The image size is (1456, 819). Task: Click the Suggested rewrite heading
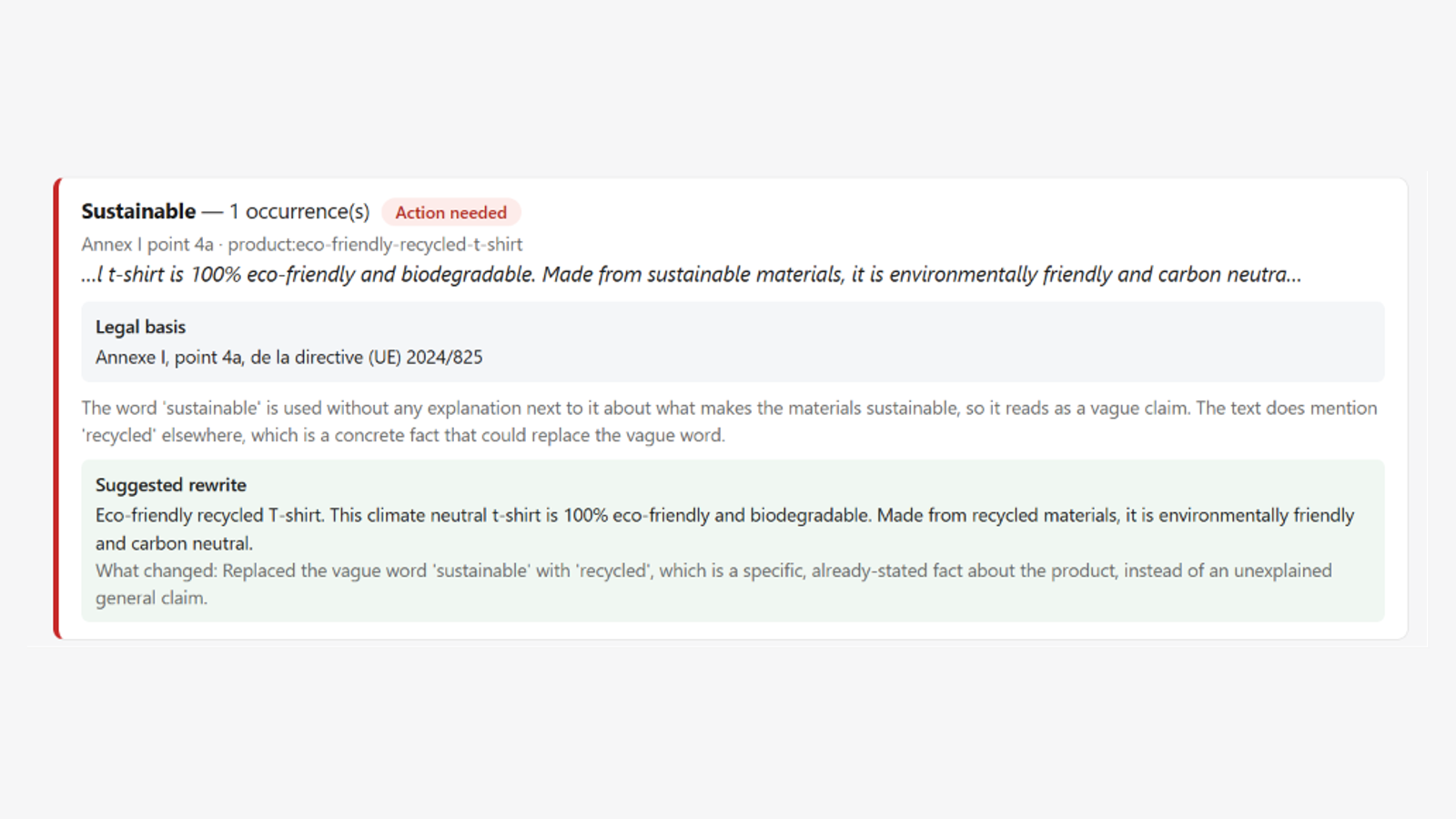tap(171, 485)
